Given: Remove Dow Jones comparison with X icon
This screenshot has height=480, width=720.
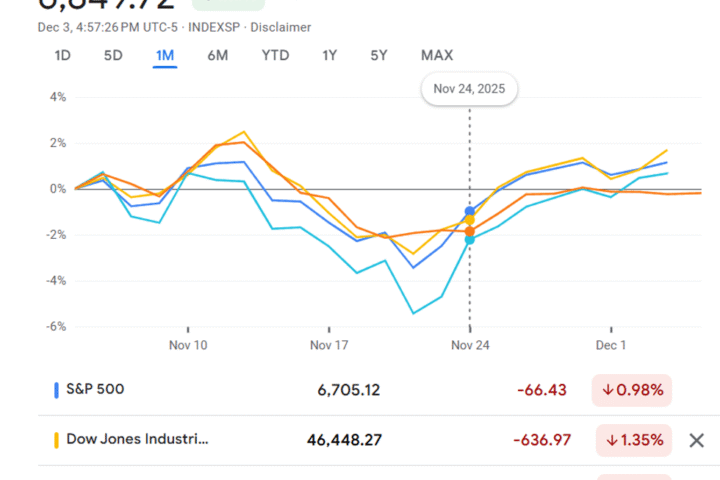Looking at the screenshot, I should tap(697, 440).
